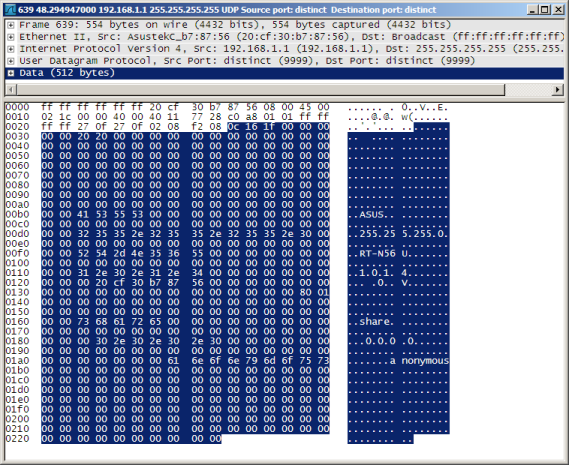The image size is (569, 465).
Task: Maximize the packet details window
Action: pyautogui.click(x=545, y=10)
